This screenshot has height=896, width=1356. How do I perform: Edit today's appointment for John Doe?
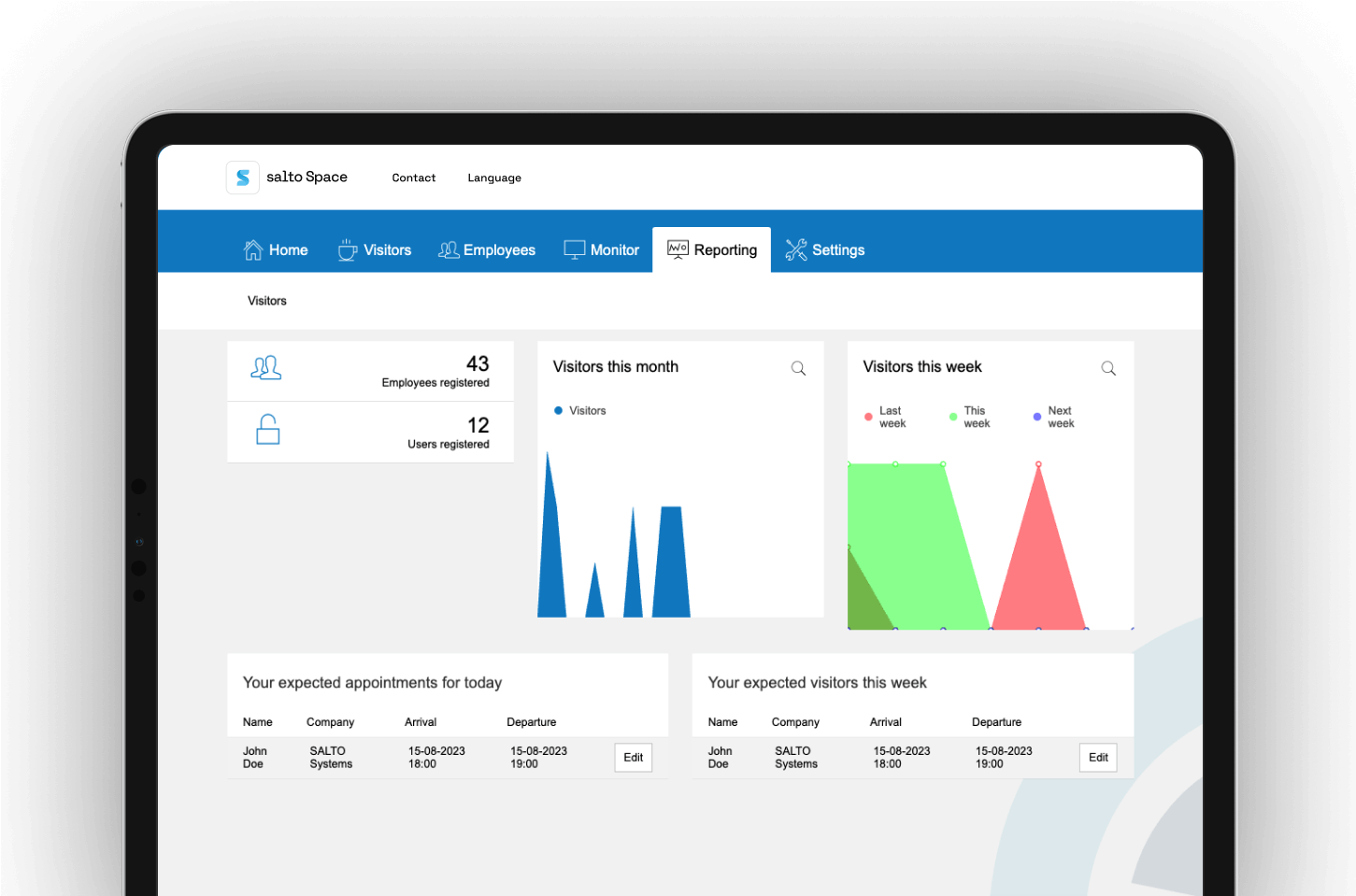pos(634,758)
